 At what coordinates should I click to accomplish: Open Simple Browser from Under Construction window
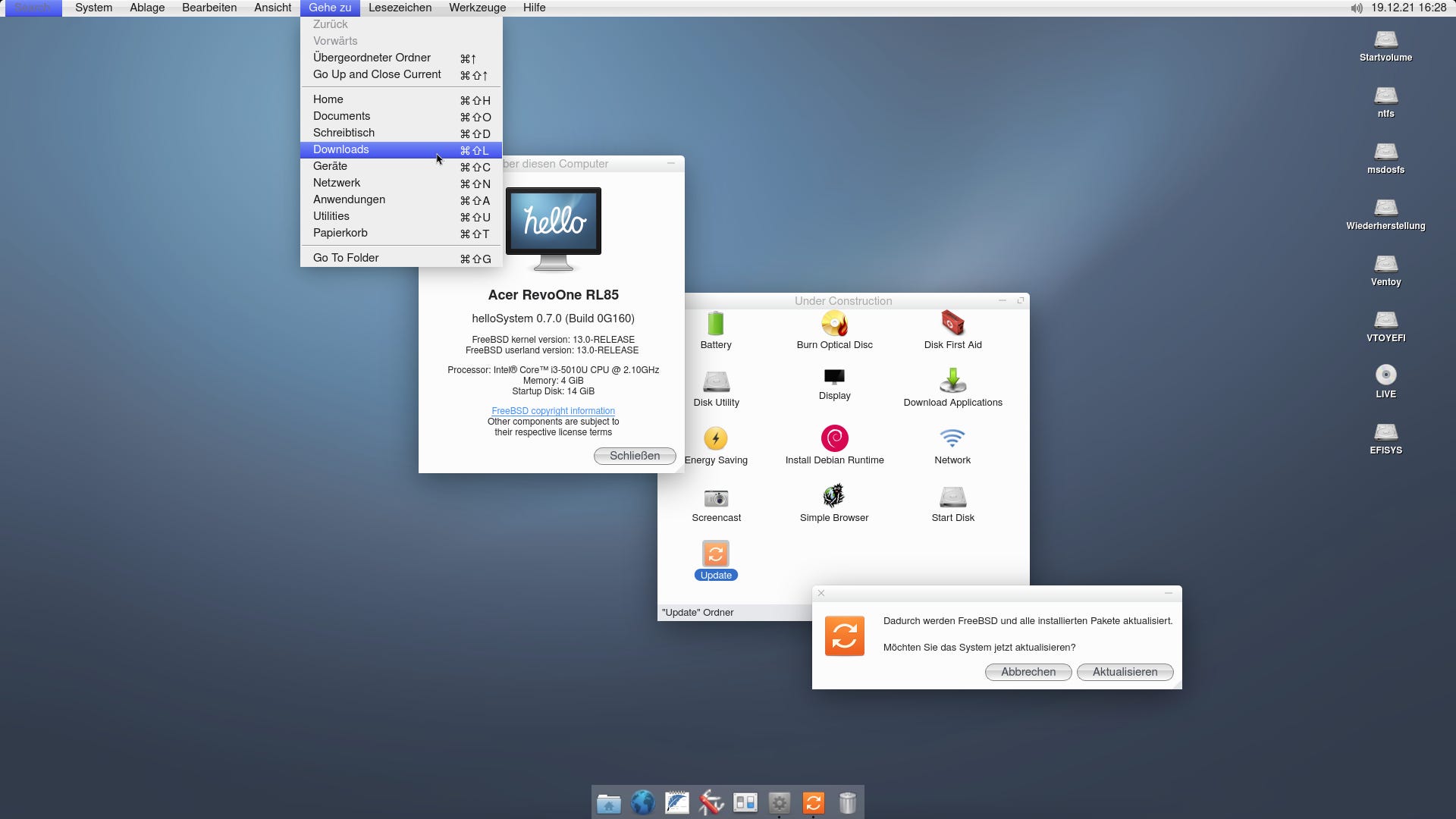tap(833, 498)
